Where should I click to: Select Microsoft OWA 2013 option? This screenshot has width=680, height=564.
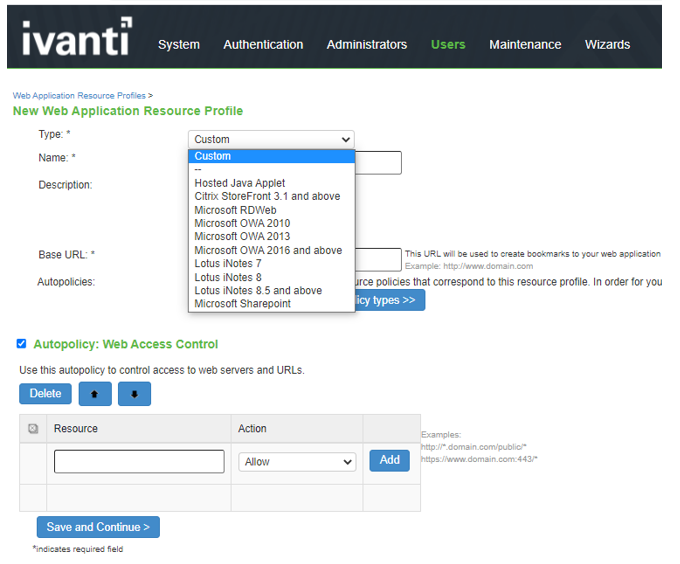tap(271, 237)
